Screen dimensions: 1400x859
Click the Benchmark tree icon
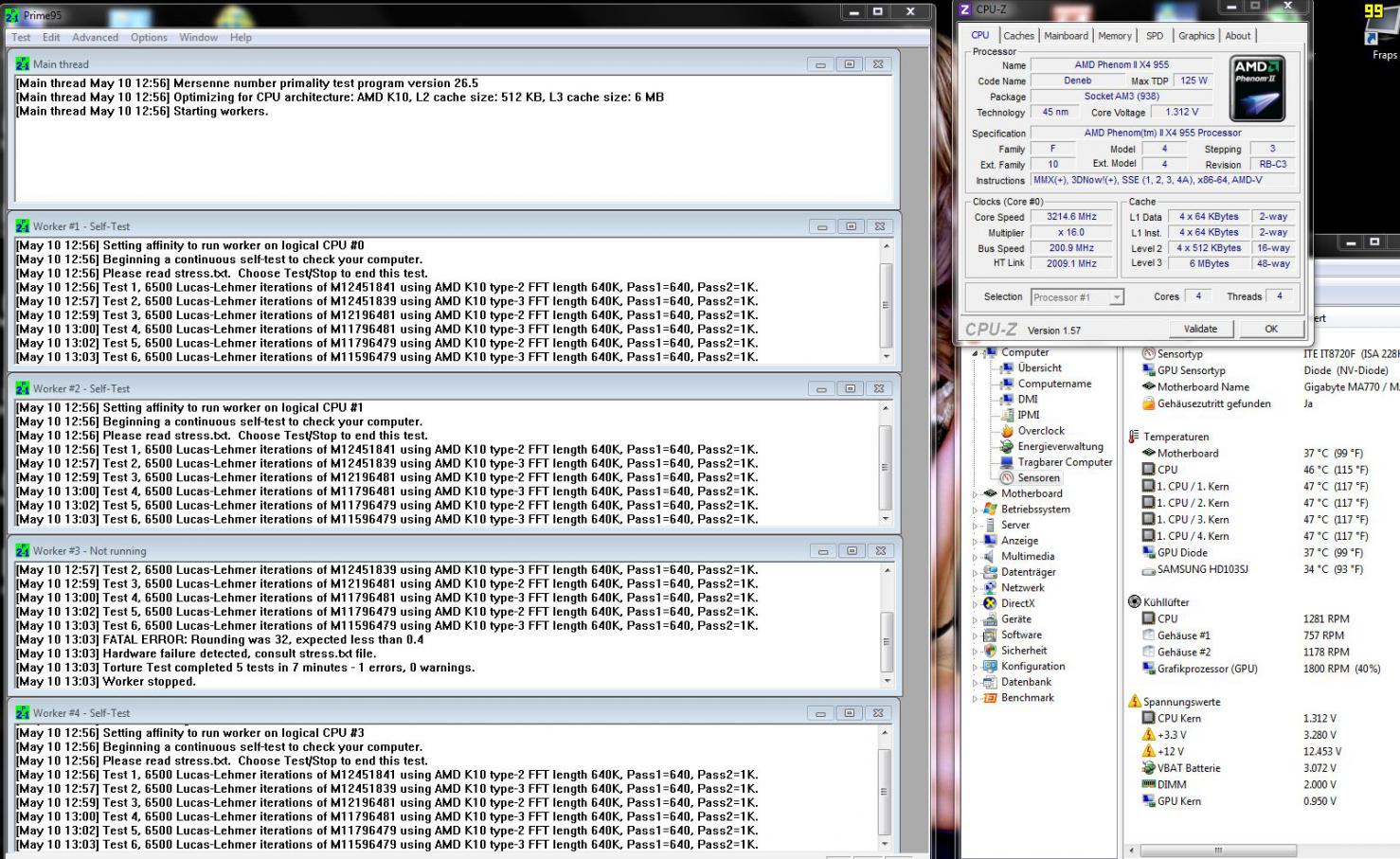point(990,698)
